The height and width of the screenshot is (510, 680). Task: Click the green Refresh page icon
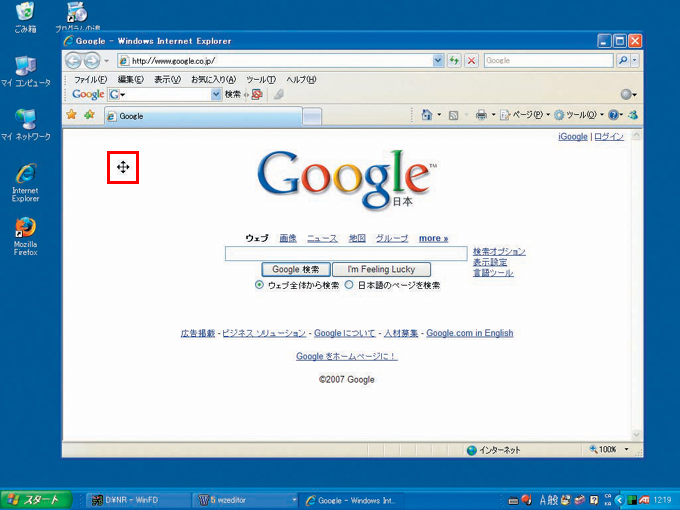454,60
